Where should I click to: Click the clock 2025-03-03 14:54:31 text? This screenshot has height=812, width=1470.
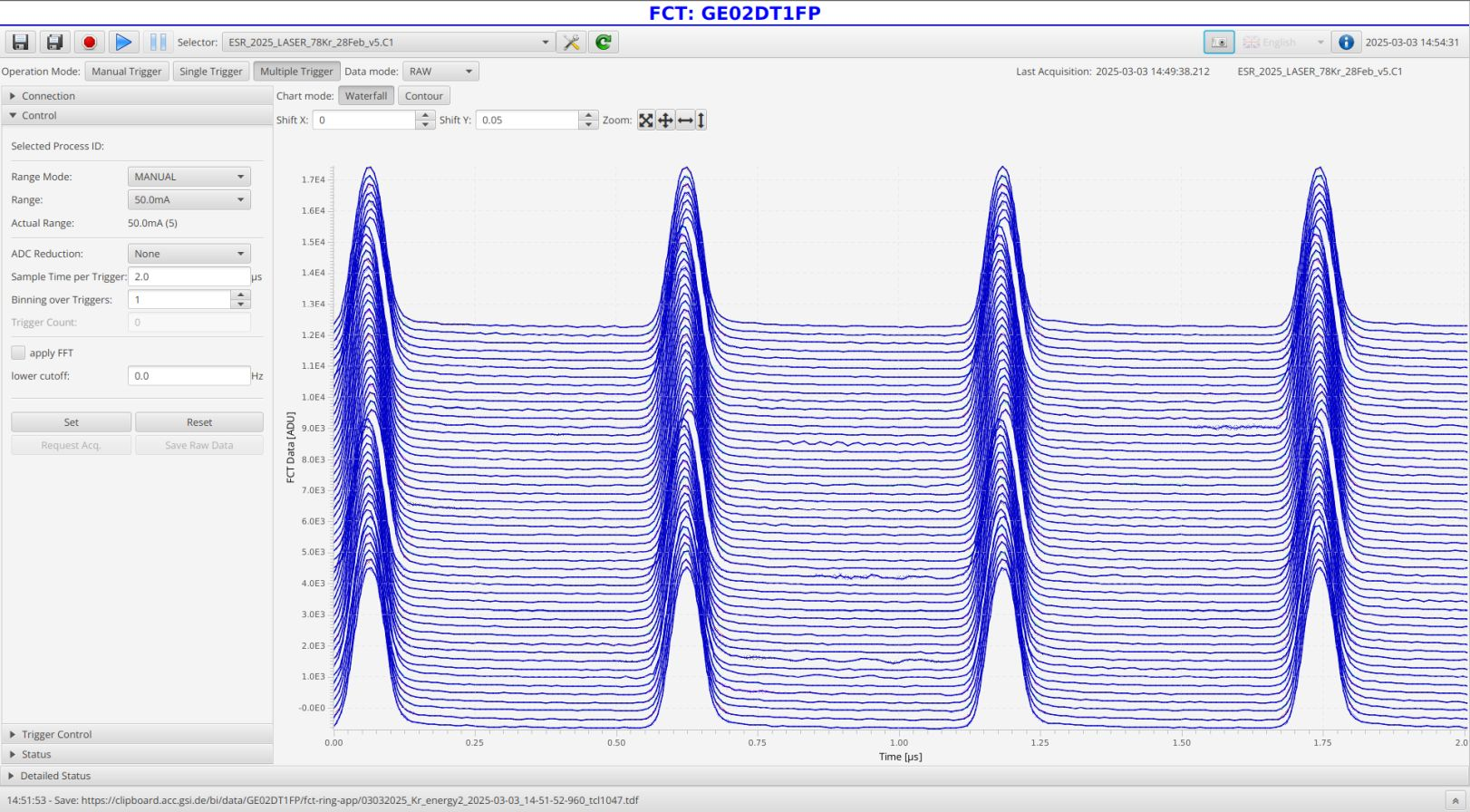coord(1412,42)
